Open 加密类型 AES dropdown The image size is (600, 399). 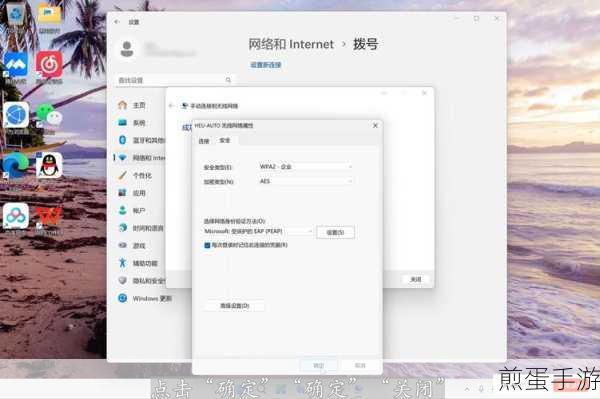coord(305,181)
